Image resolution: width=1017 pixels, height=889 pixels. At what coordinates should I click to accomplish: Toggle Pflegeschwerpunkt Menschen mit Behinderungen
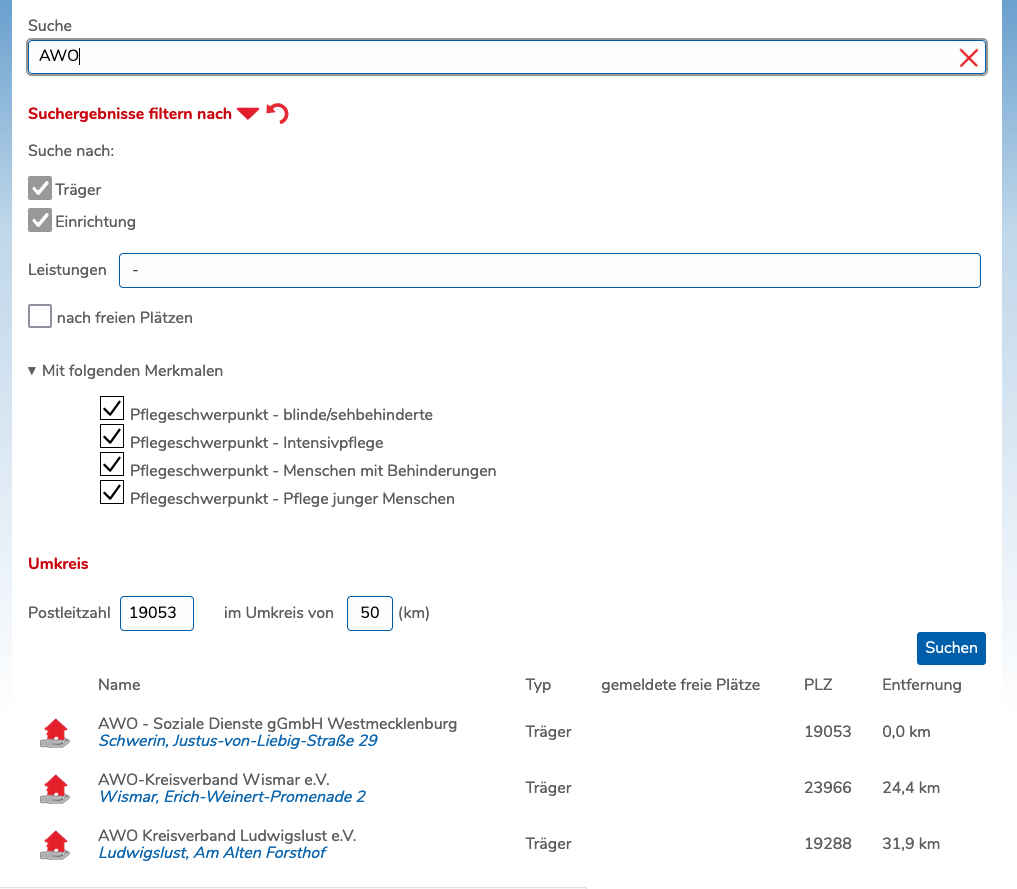pos(112,465)
